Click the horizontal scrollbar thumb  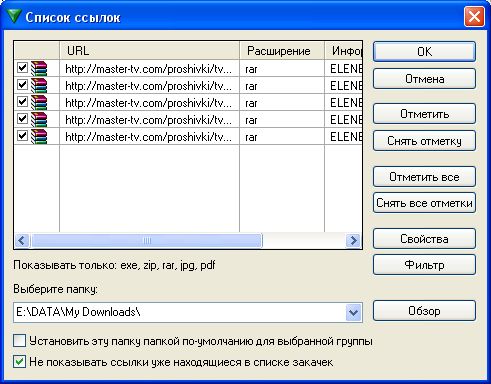coord(146,240)
